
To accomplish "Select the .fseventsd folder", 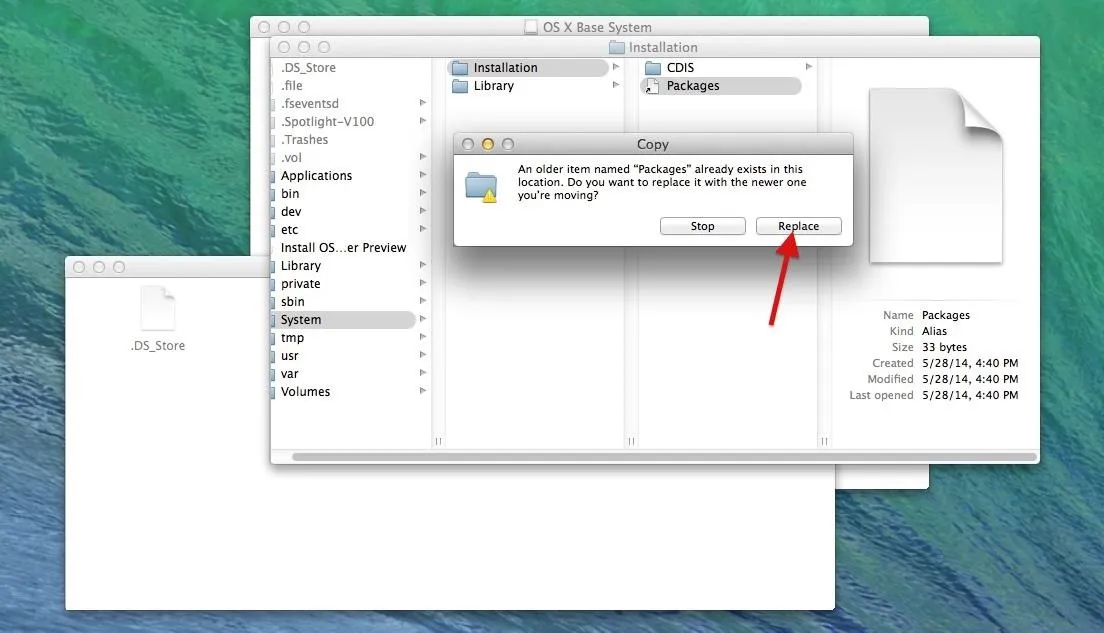I will (x=310, y=104).
